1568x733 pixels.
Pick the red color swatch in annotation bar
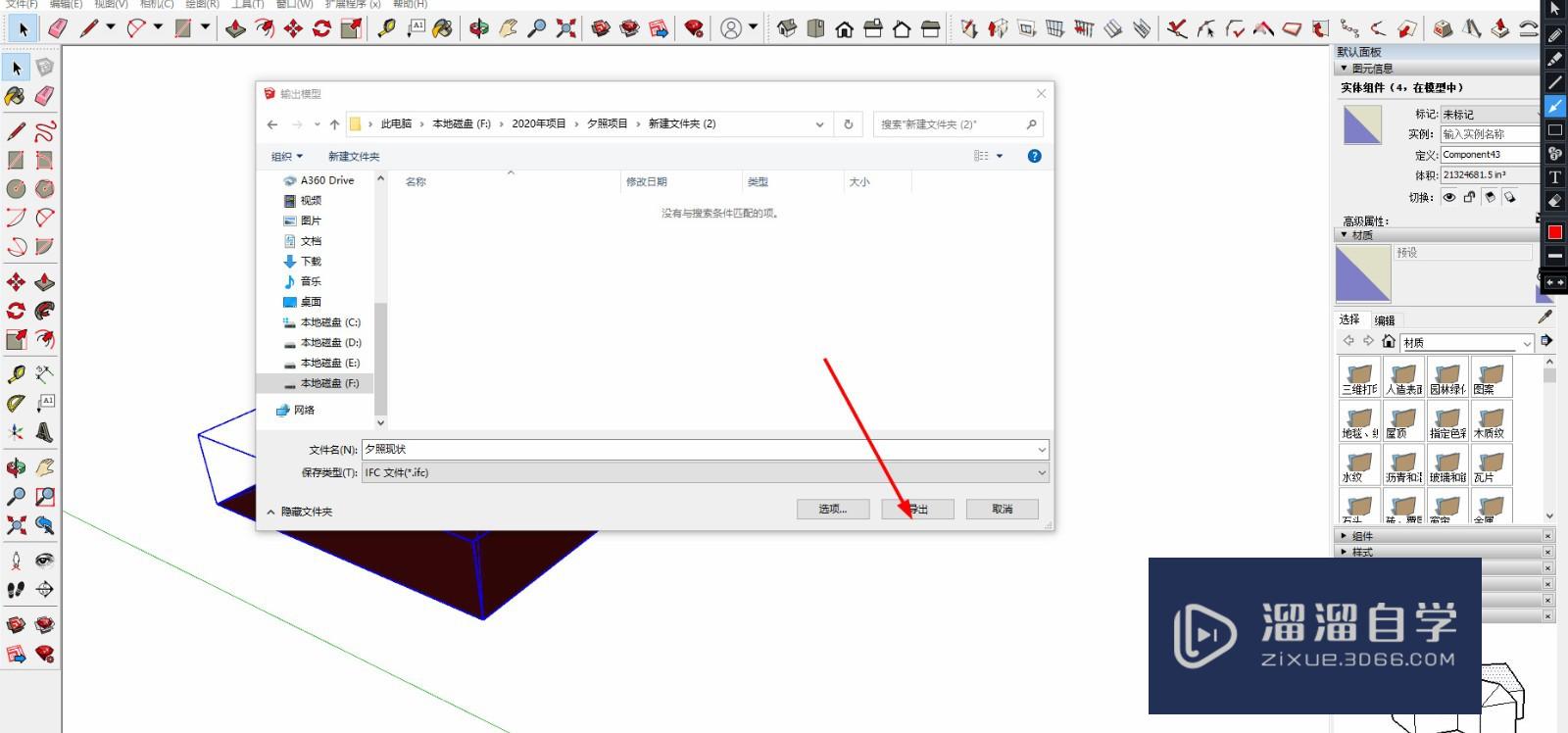pyautogui.click(x=1554, y=232)
